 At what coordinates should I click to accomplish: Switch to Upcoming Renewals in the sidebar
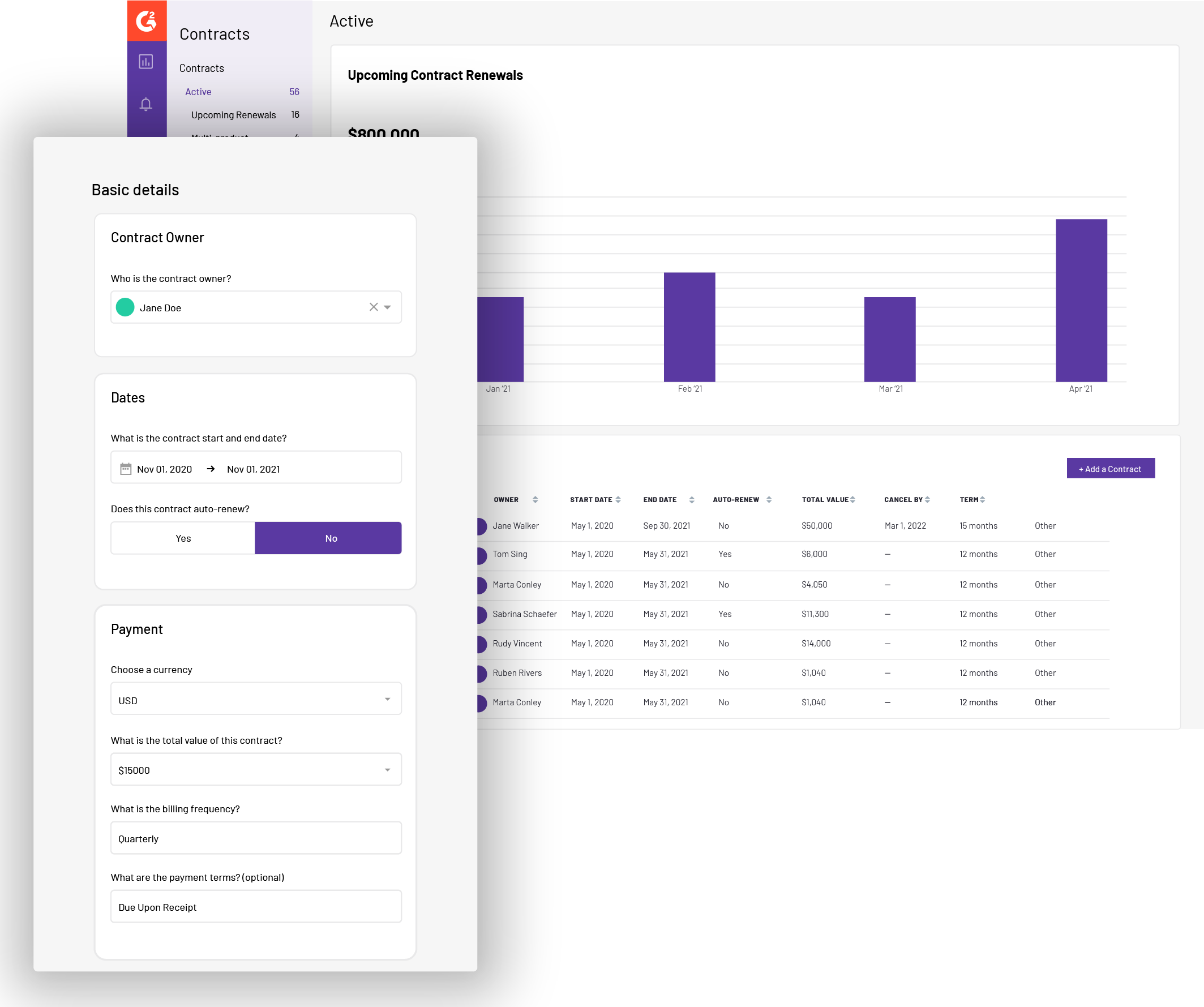[x=233, y=114]
